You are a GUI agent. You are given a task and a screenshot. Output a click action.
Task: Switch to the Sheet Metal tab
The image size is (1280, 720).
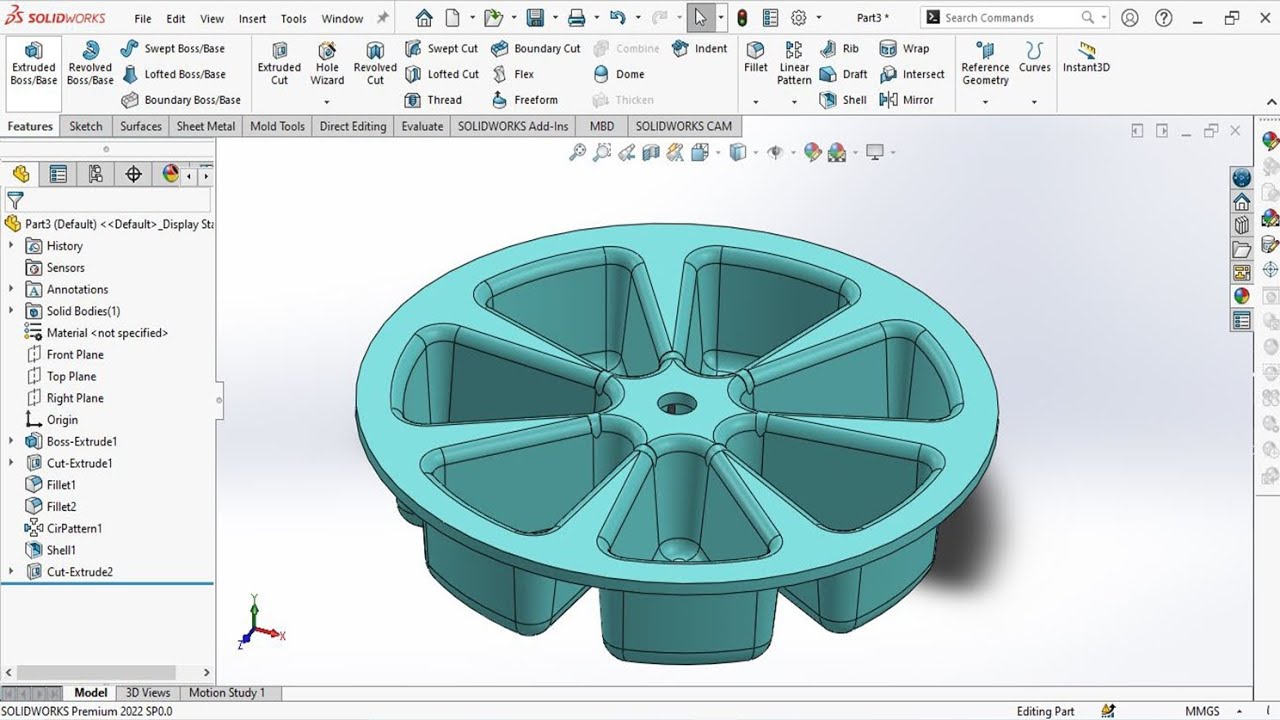[x=206, y=126]
